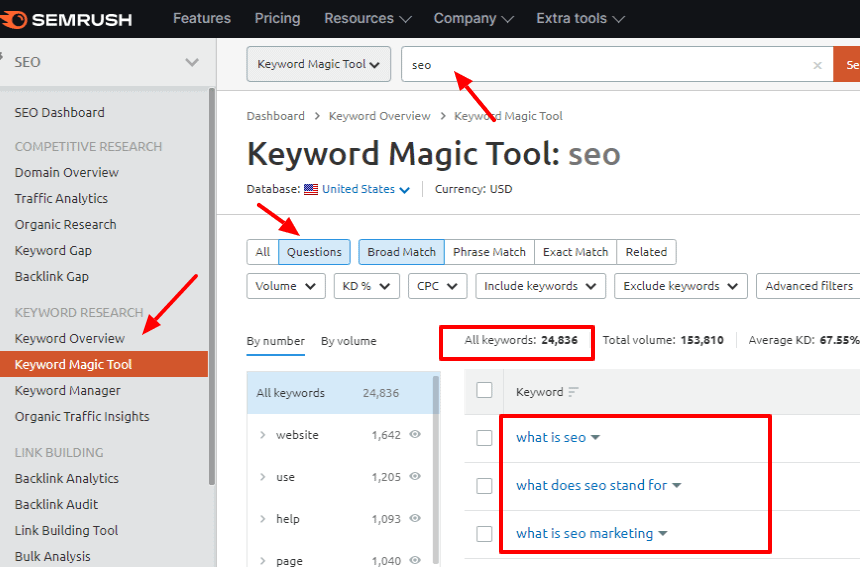Check the box for 'what is seo marketing'
The image size is (860, 567).
click(484, 534)
